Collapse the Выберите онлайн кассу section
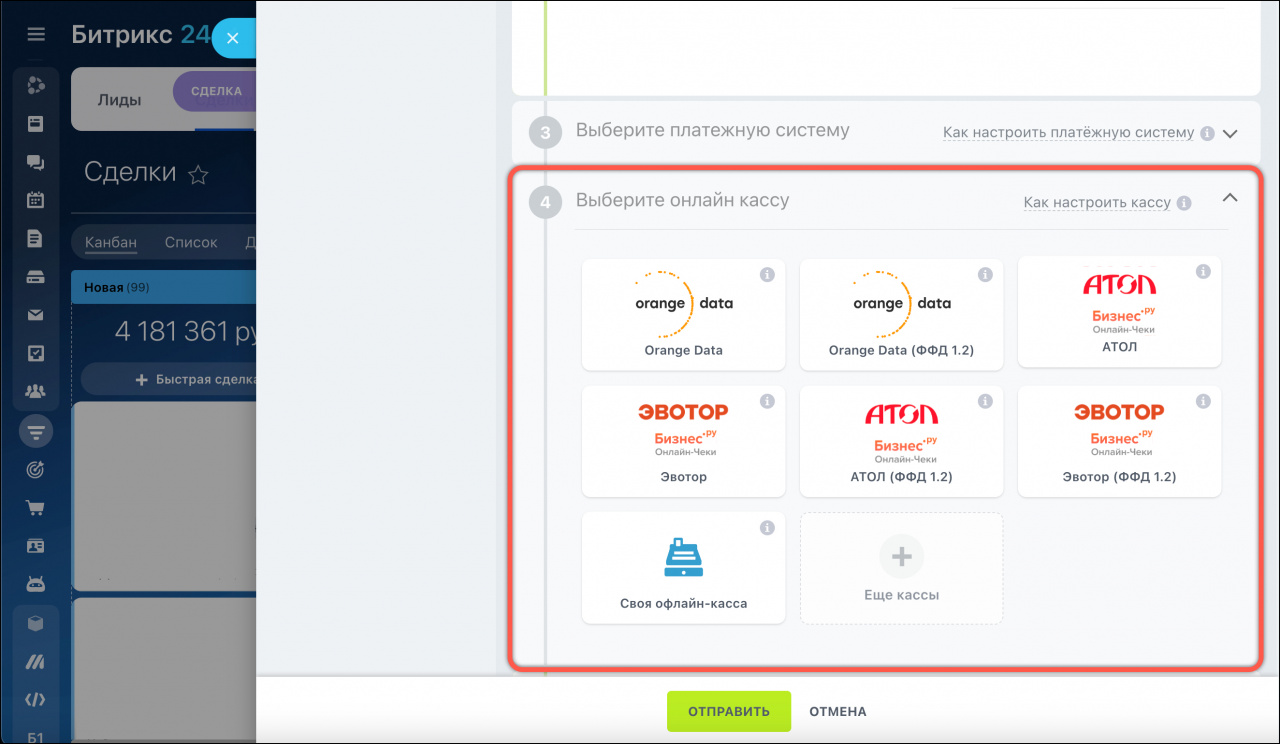 point(1230,198)
